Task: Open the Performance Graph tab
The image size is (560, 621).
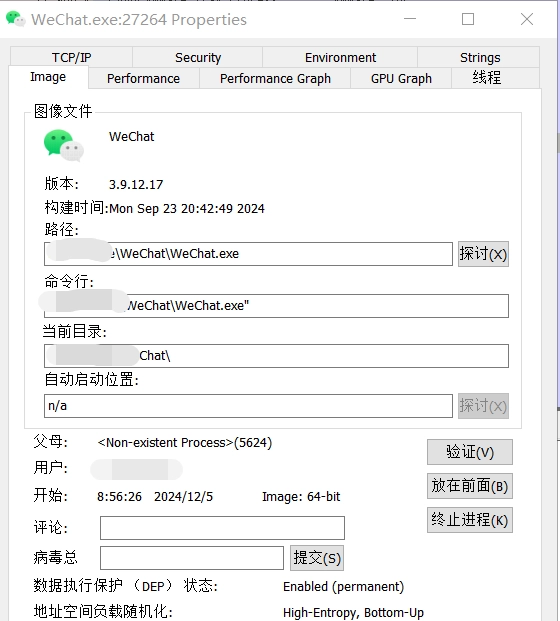Action: pyautogui.click(x=275, y=78)
